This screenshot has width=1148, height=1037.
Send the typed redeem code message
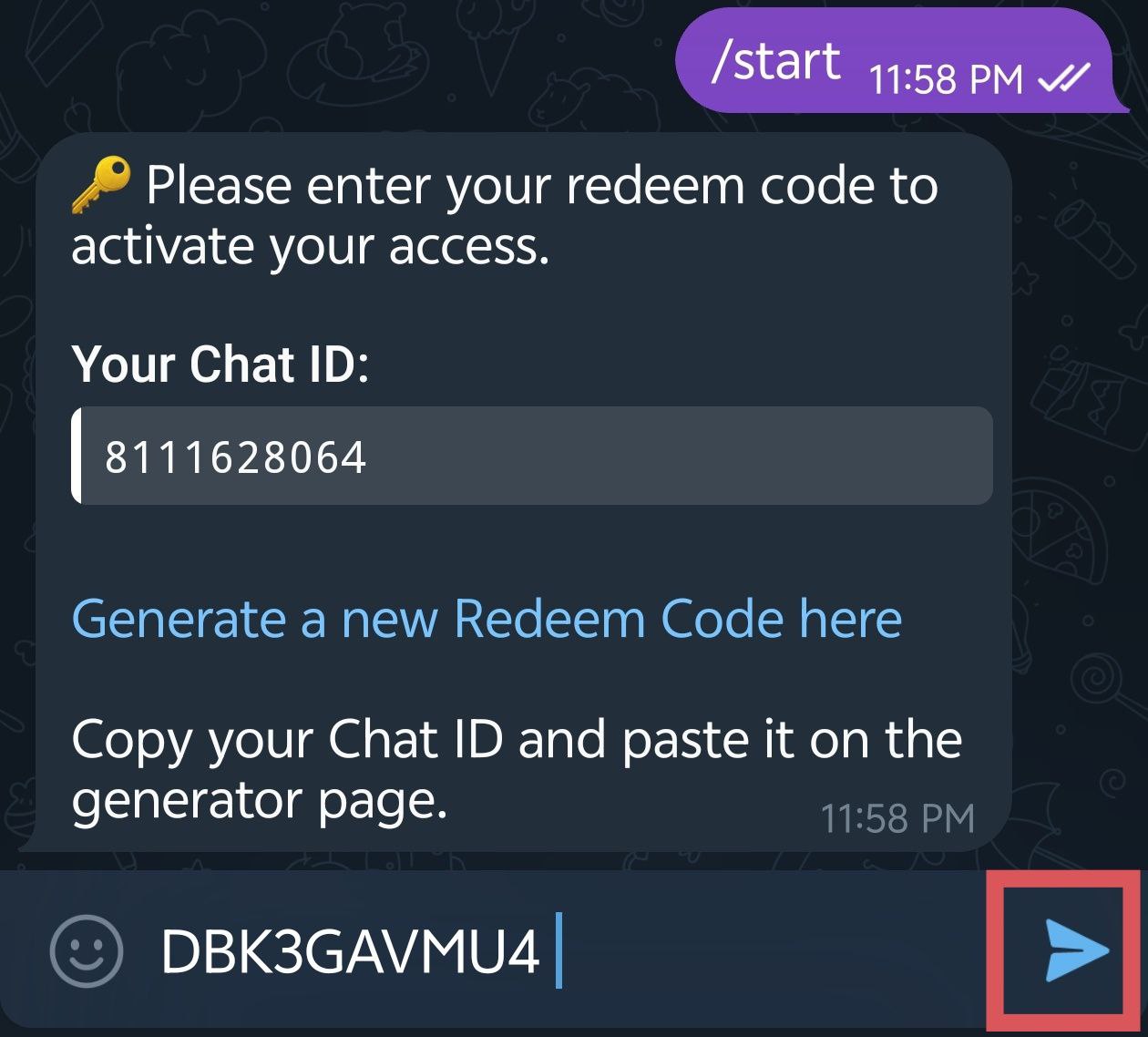pyautogui.click(x=1077, y=950)
